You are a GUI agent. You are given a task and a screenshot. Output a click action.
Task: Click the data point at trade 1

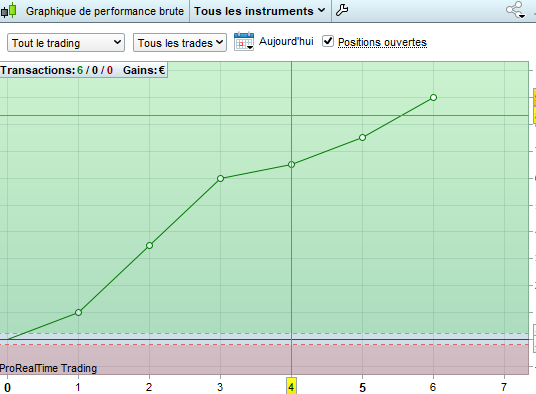pyautogui.click(x=78, y=312)
